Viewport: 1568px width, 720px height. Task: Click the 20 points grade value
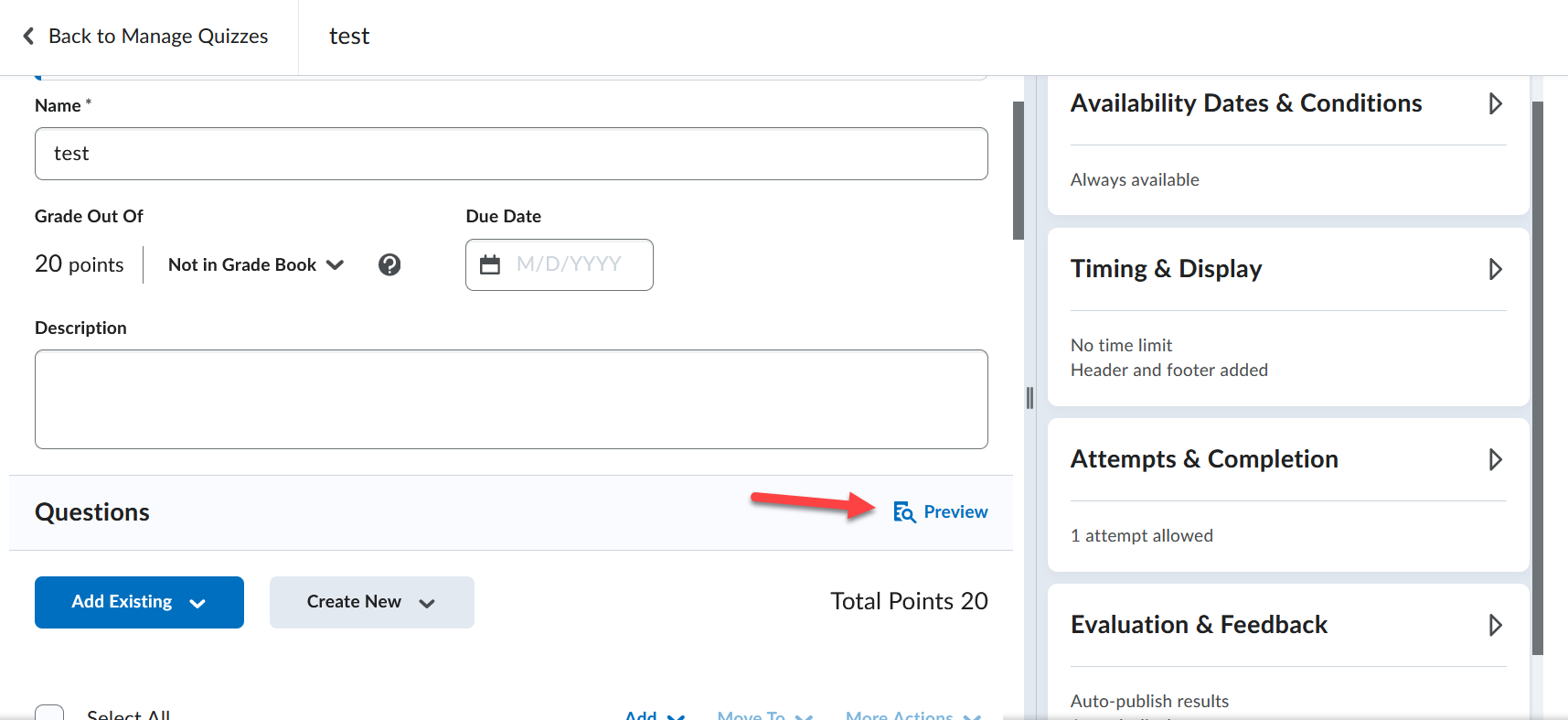(80, 264)
